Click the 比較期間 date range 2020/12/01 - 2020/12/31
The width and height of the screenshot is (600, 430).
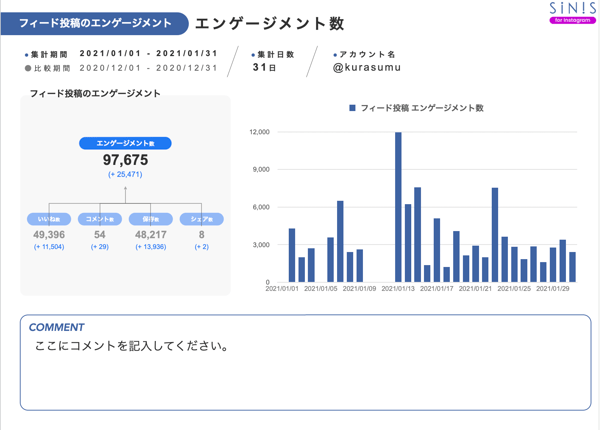148,68
